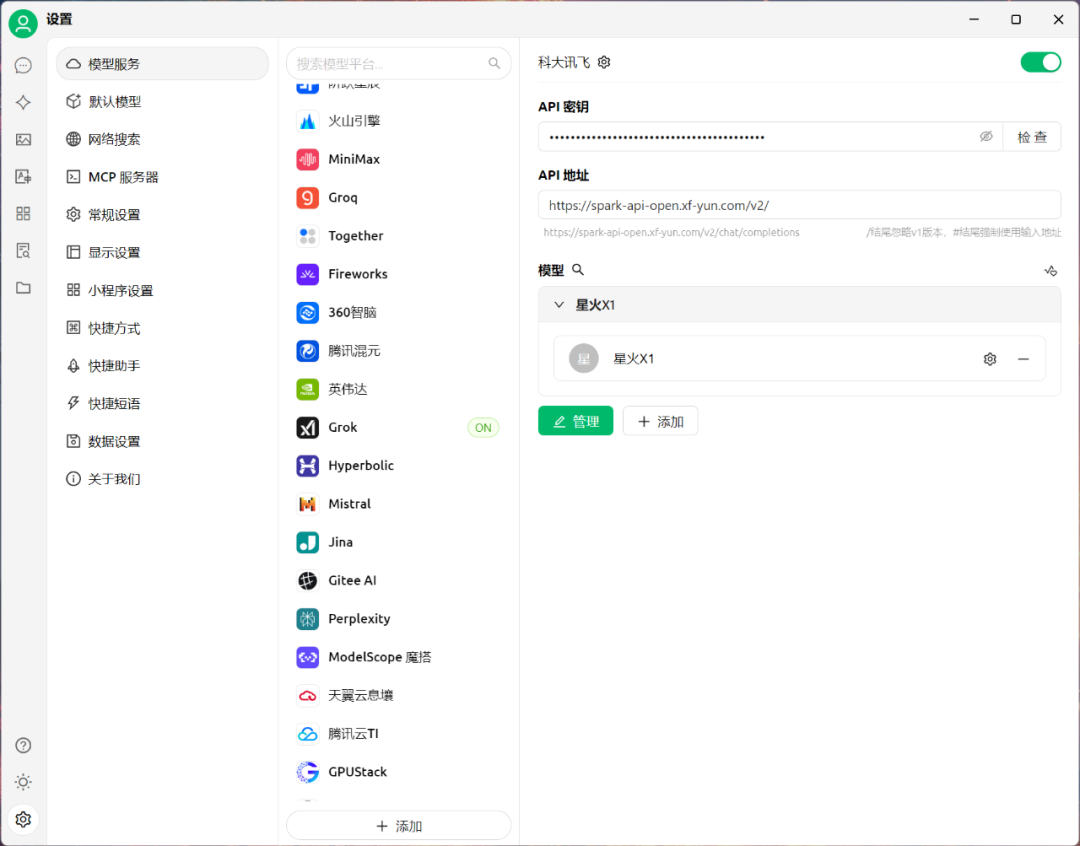Open the image painting page
The image size is (1080, 846).
point(23,140)
